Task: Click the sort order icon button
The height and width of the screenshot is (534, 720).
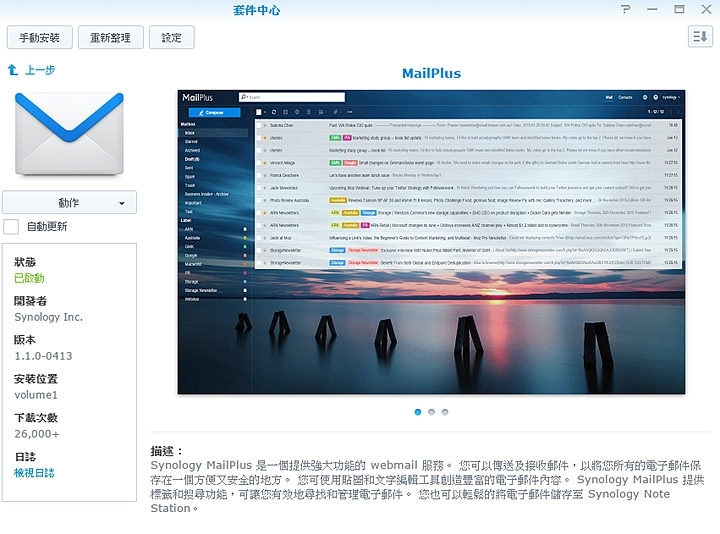Action: coord(700,37)
